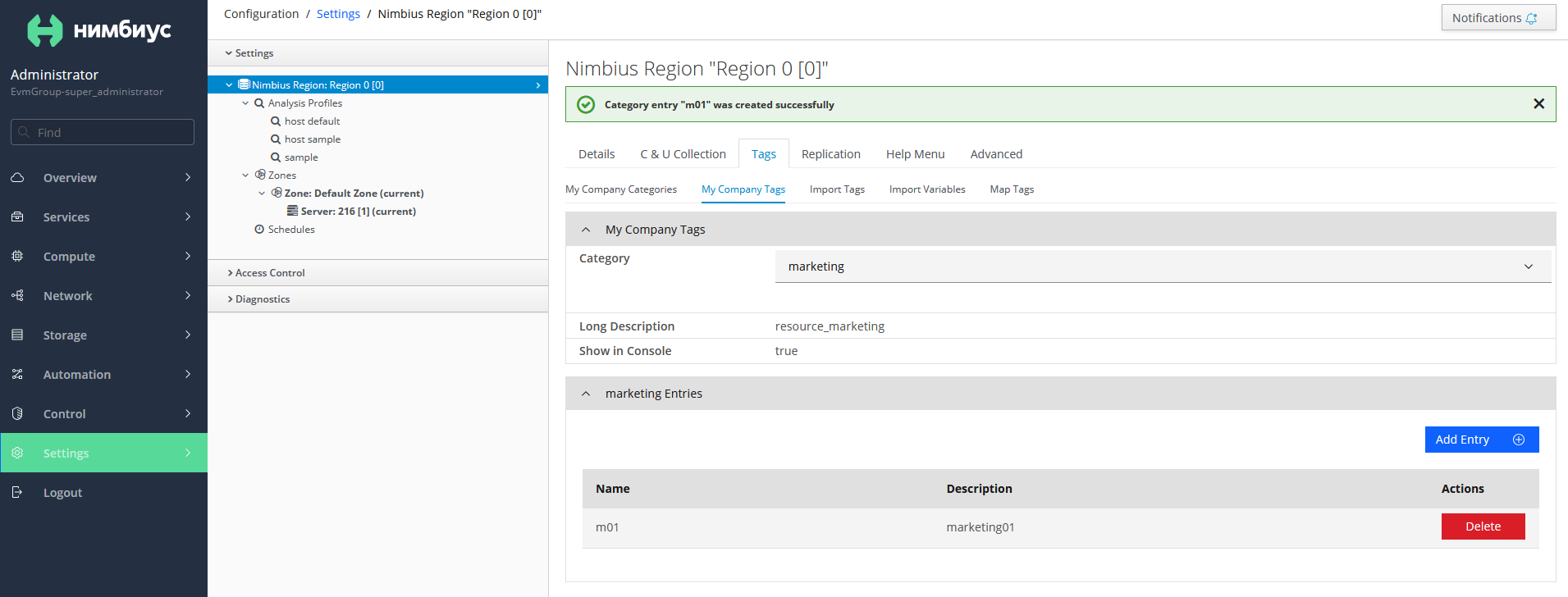Image resolution: width=1568 pixels, height=597 pixels.
Task: Open My Company Categories subtab
Action: pyautogui.click(x=621, y=189)
